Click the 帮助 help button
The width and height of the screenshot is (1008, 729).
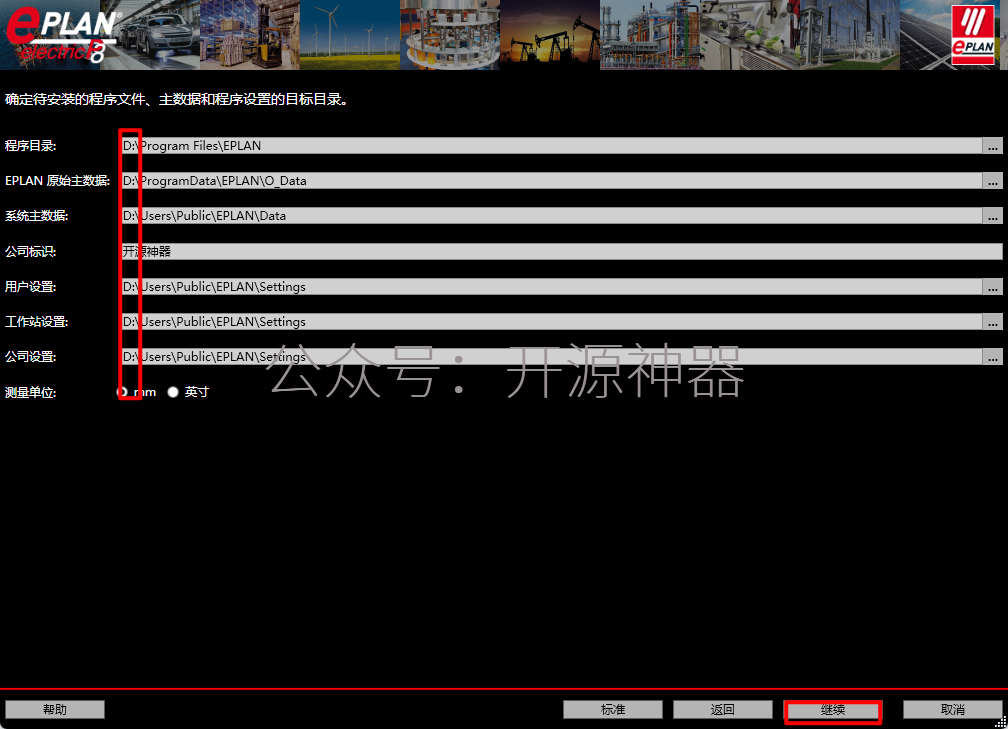[x=55, y=709]
